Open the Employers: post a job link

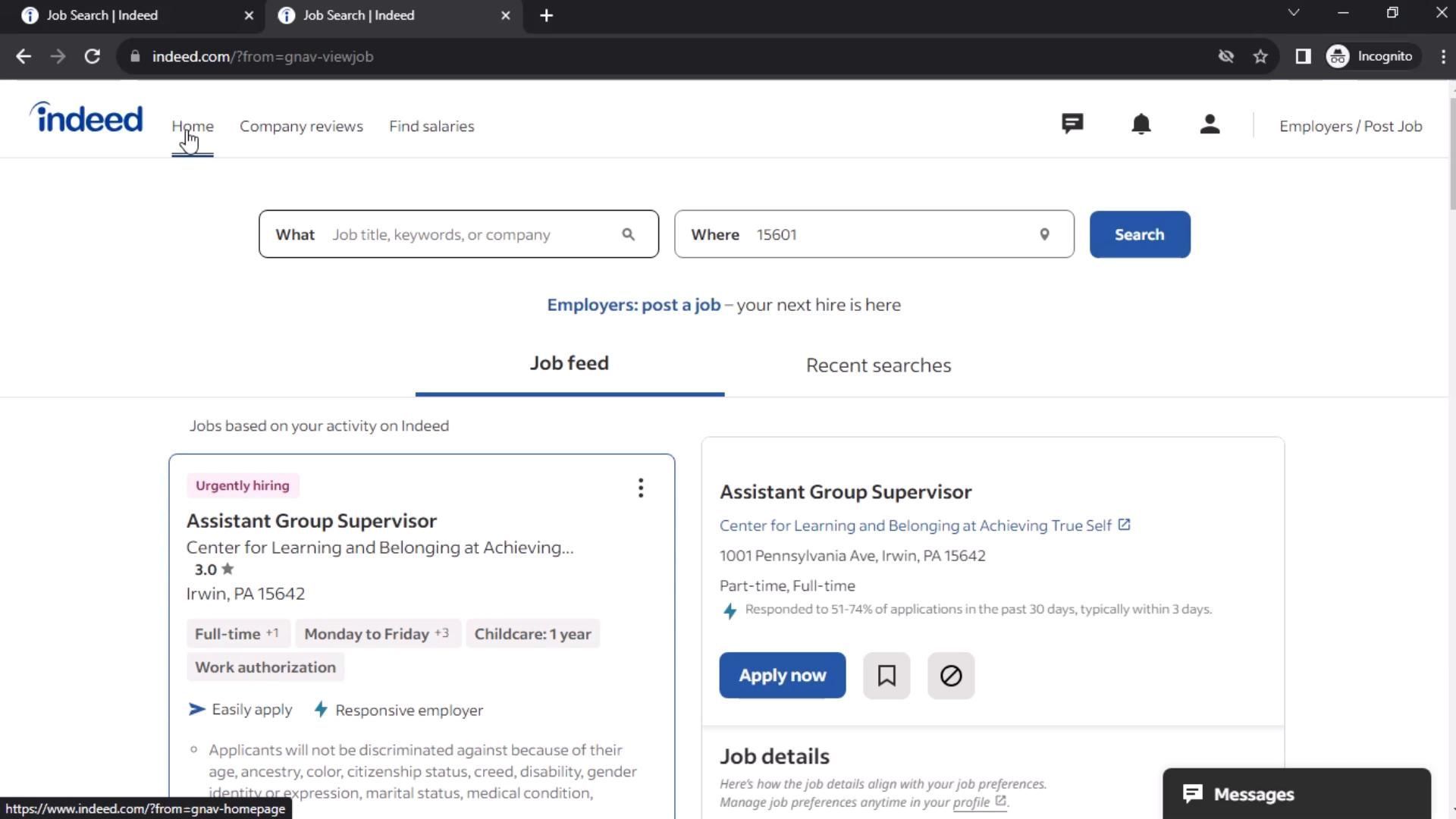tap(633, 305)
